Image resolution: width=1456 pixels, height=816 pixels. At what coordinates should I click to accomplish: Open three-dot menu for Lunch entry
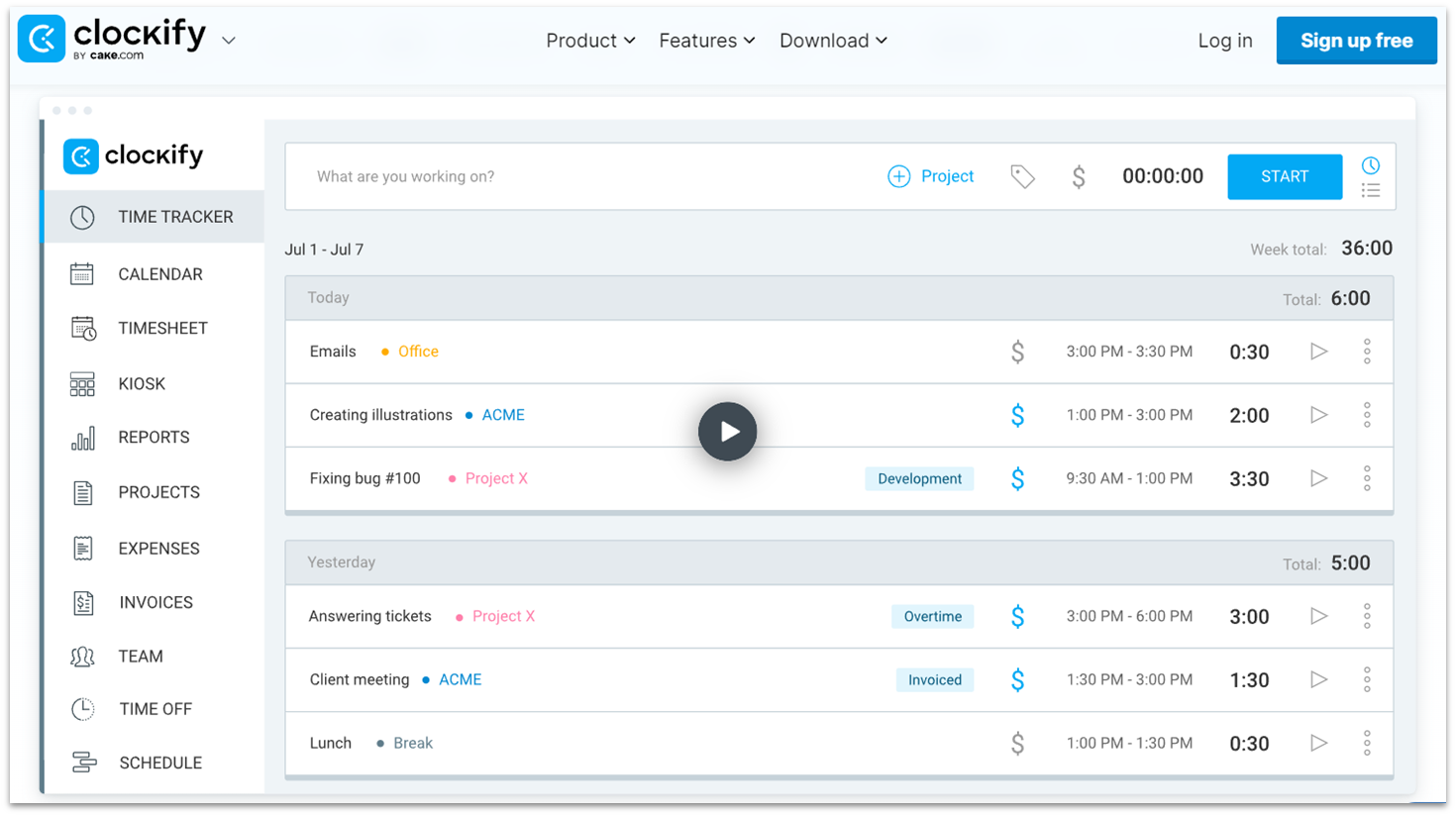[1367, 743]
